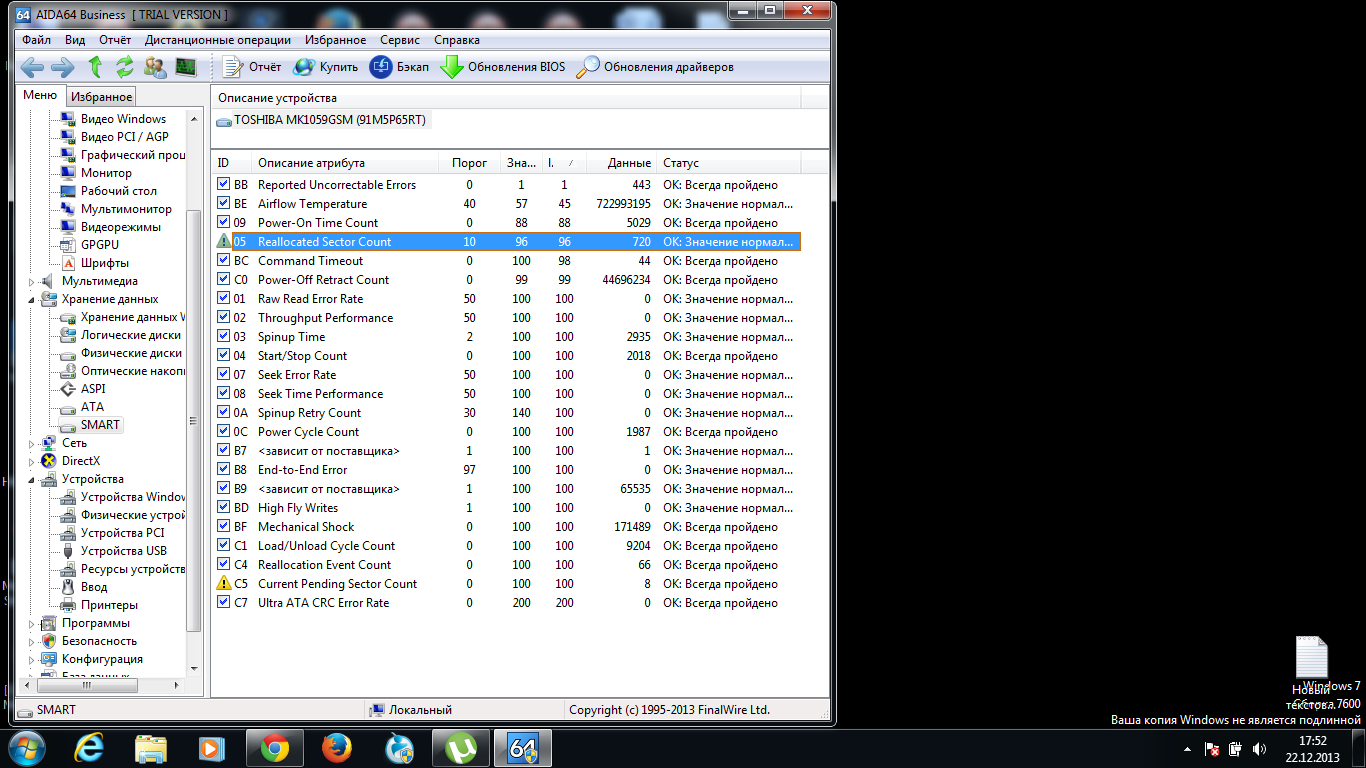Click the users icon in the toolbar
Image resolution: width=1366 pixels, height=768 pixels.
[x=155, y=67]
